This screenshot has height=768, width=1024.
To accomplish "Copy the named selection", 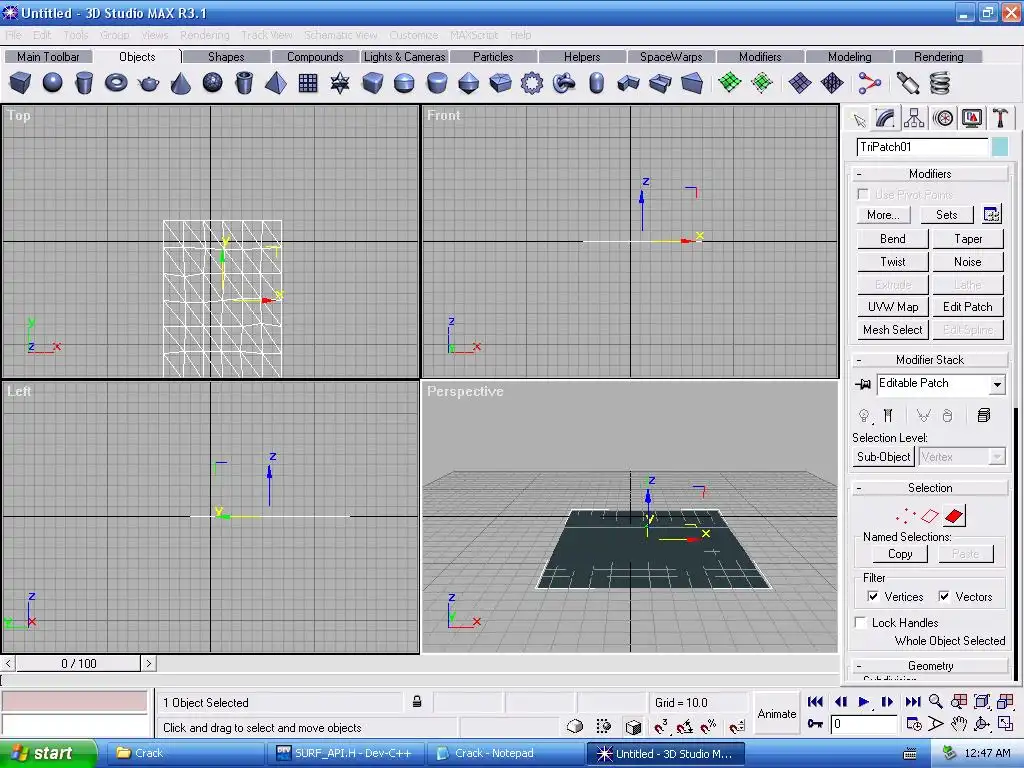I will pyautogui.click(x=900, y=554).
